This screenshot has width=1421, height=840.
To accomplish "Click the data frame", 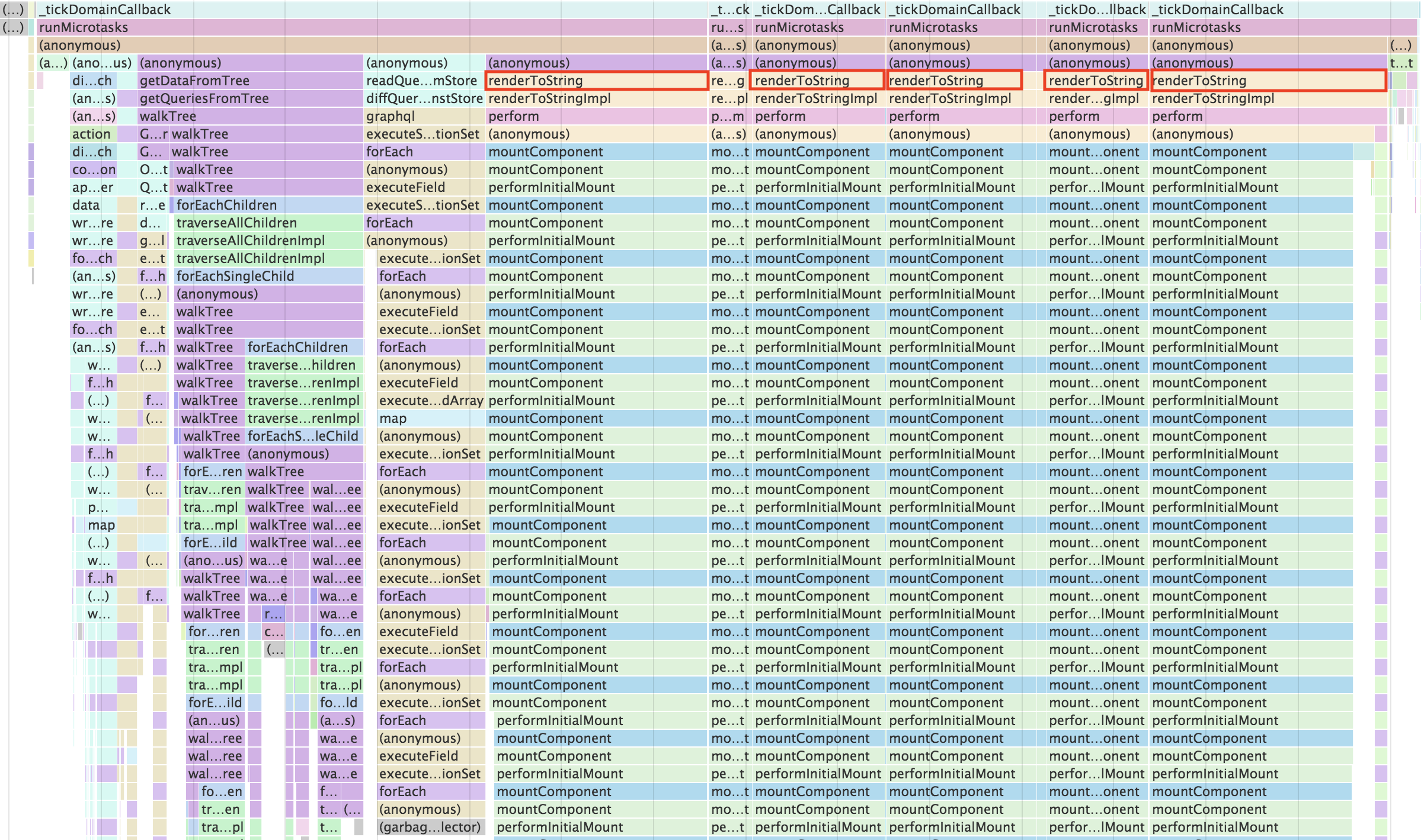I will tap(92, 205).
